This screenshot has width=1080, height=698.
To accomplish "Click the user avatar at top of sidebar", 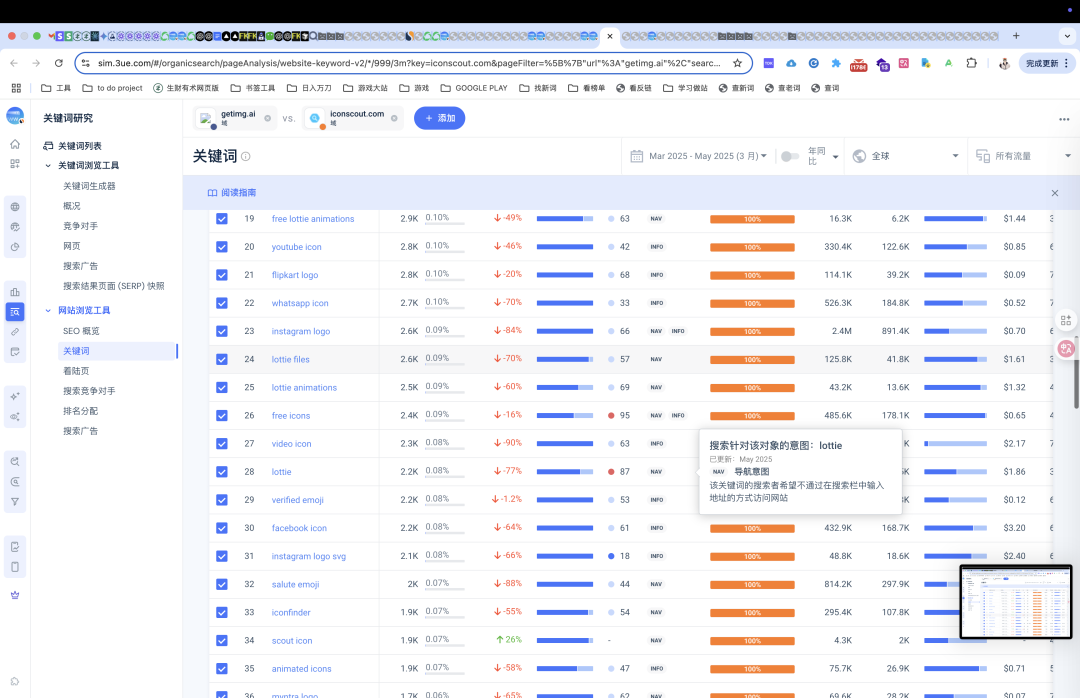I will [15, 116].
